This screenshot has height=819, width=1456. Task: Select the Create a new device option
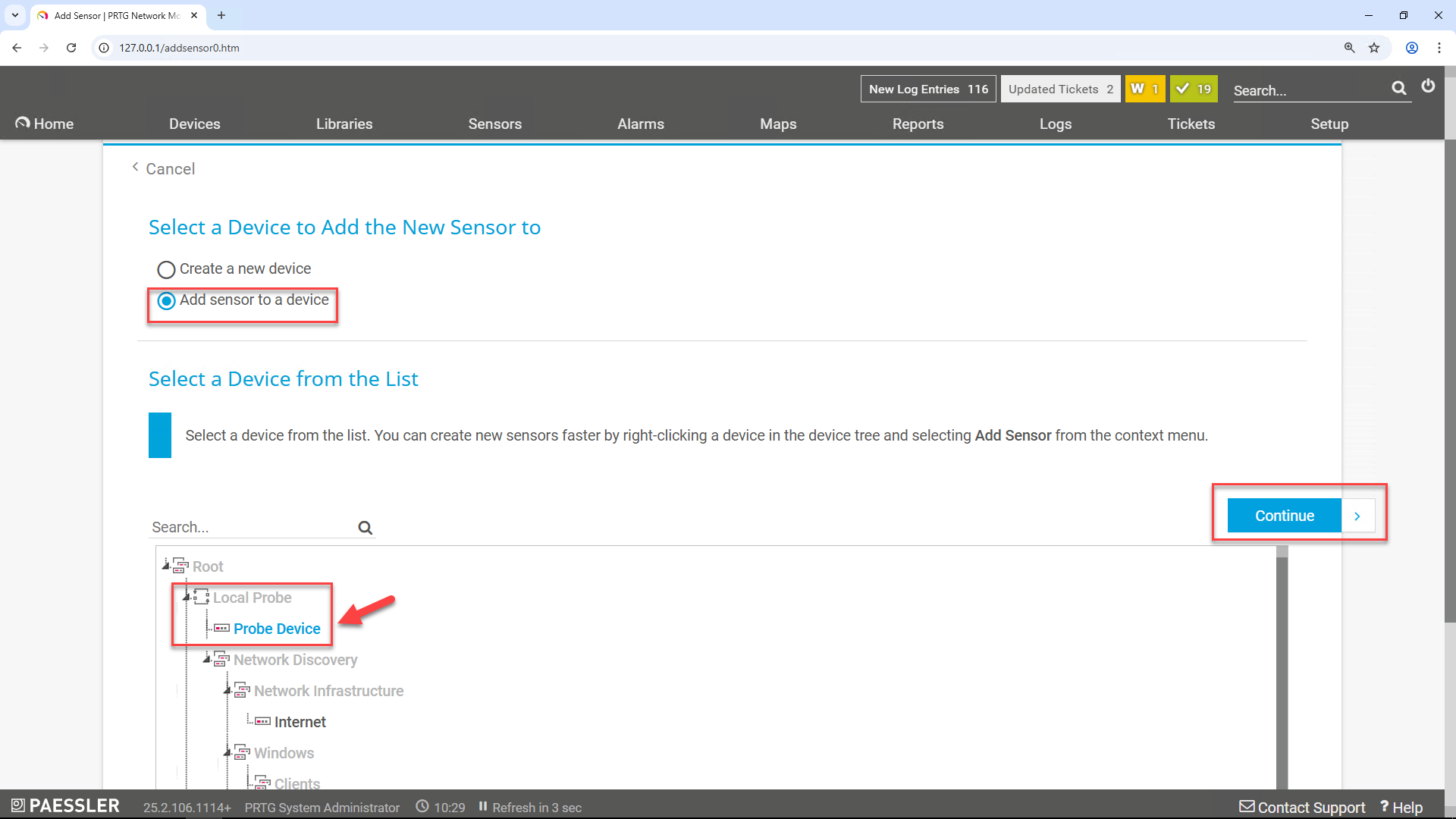coord(166,269)
